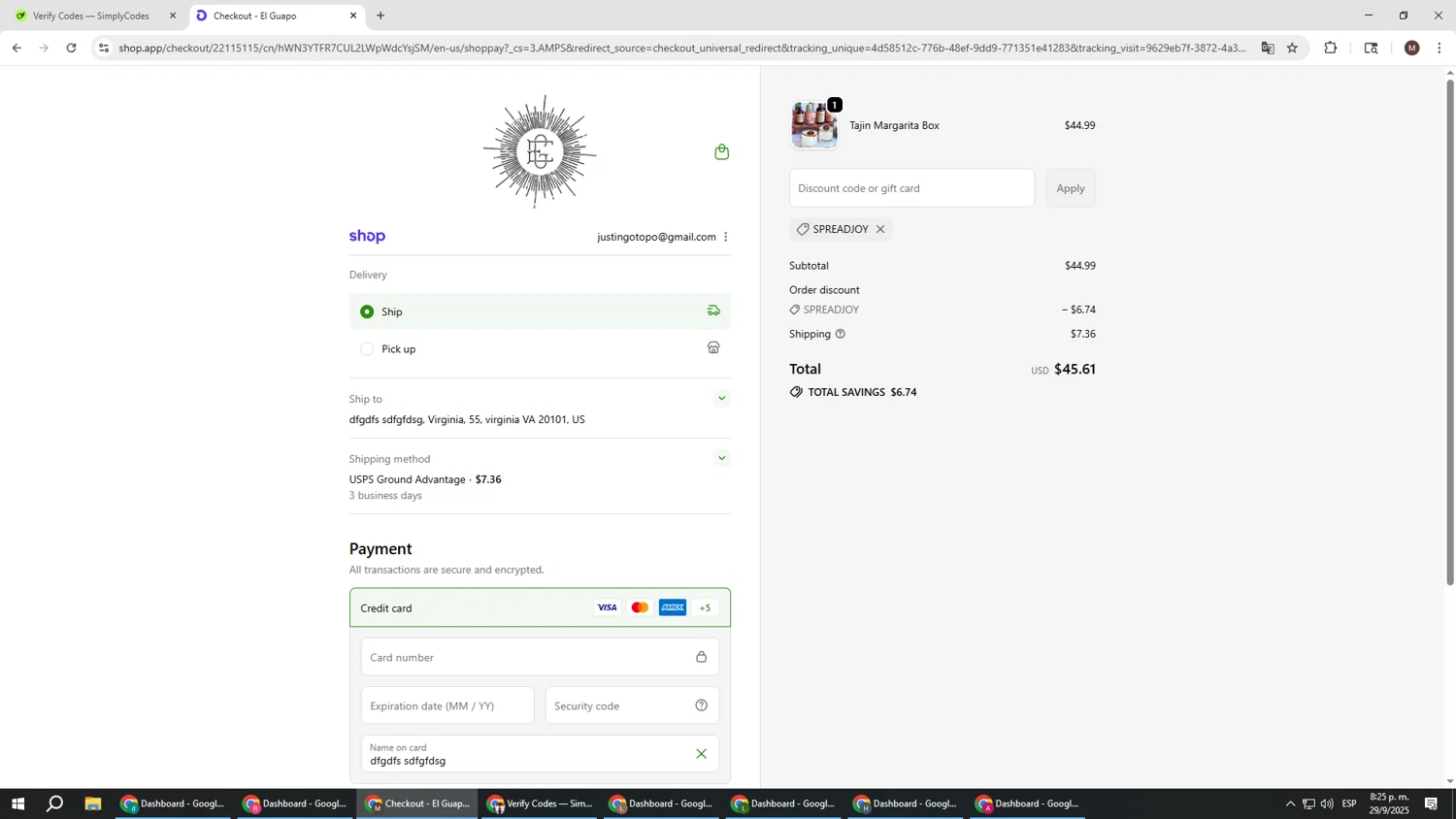The image size is (1456, 819).
Task: Click the browser address bar URL
Action: [682, 48]
